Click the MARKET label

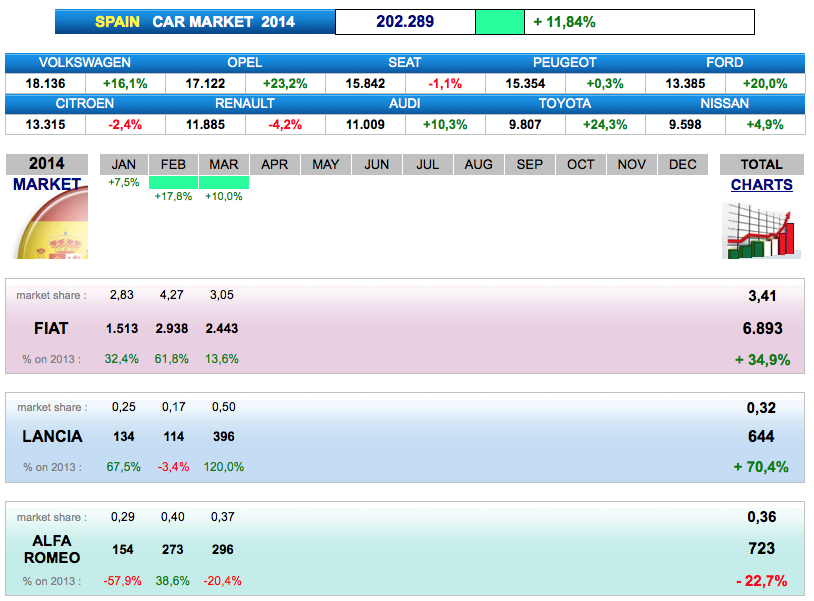point(47,184)
